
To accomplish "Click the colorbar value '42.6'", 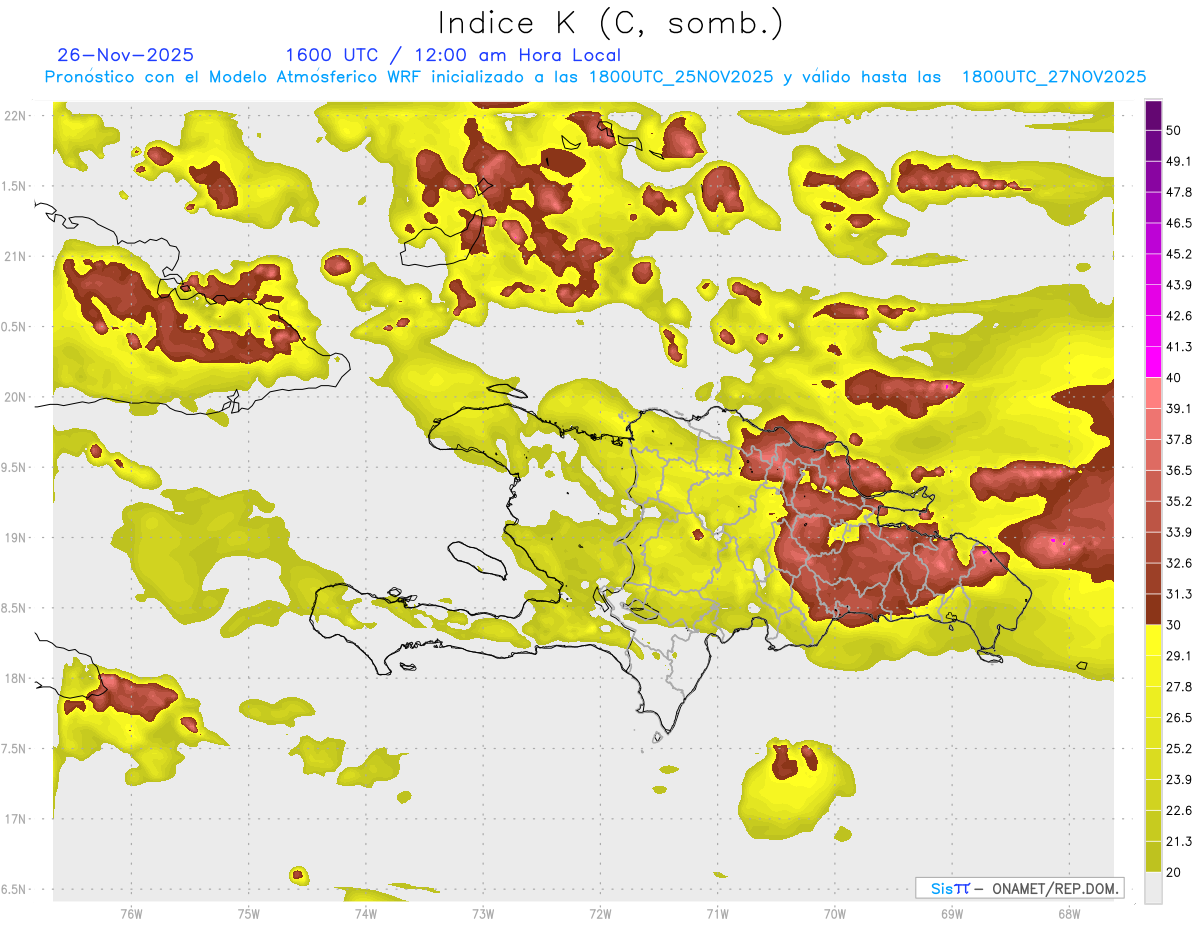I will click(x=1178, y=316).
